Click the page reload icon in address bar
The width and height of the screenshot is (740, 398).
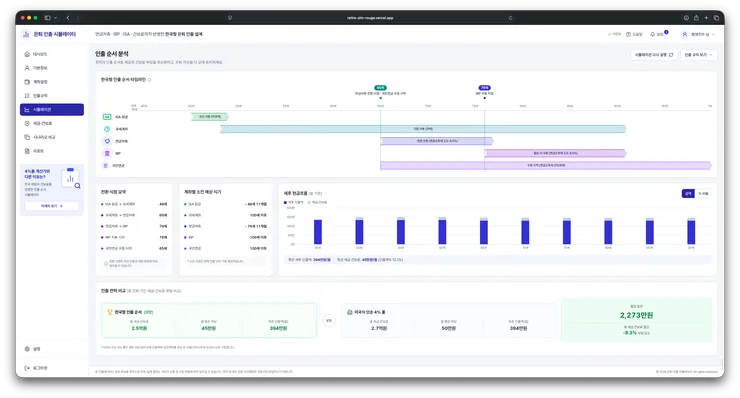(x=510, y=18)
